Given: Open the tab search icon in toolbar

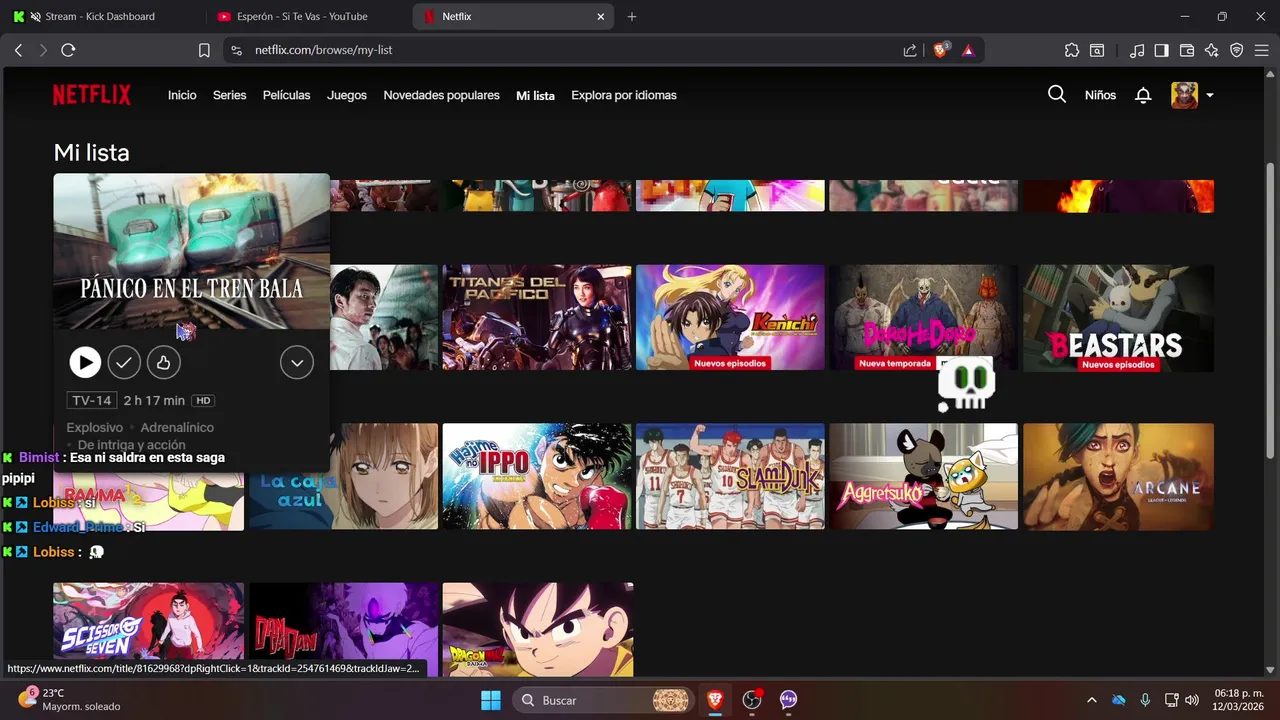Looking at the screenshot, I should click(x=1097, y=50).
